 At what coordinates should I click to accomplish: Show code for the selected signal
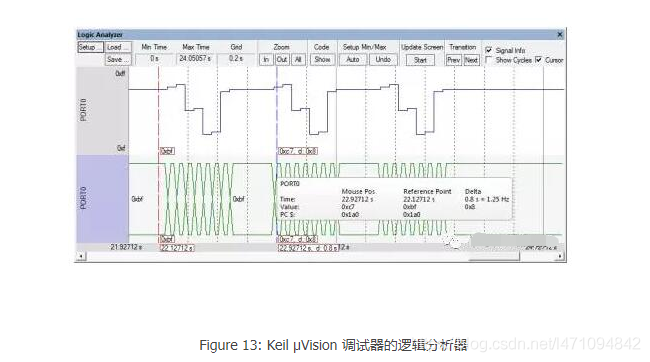(x=322, y=60)
